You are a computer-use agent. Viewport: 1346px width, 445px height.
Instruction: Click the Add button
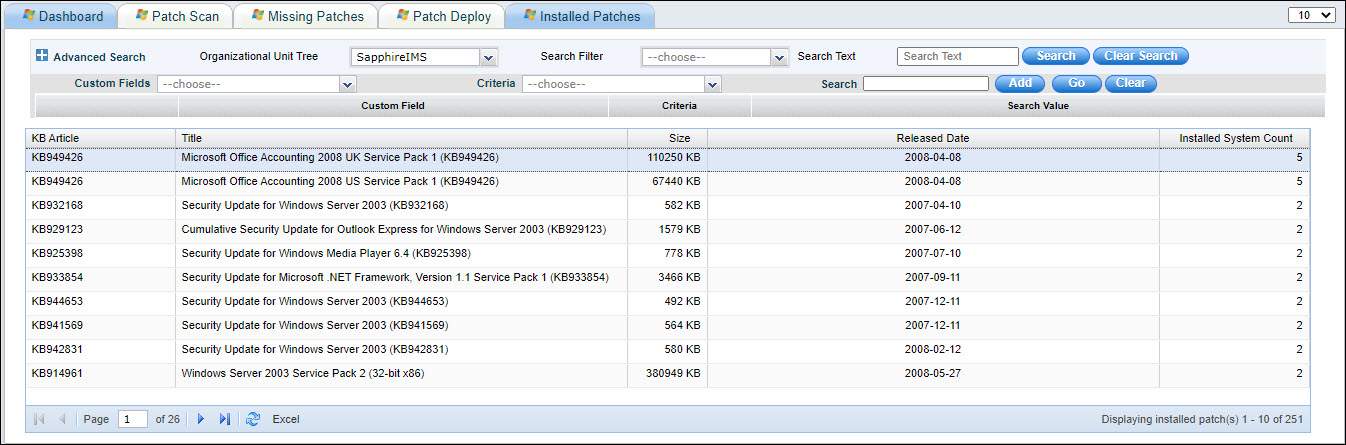[x=1020, y=83]
